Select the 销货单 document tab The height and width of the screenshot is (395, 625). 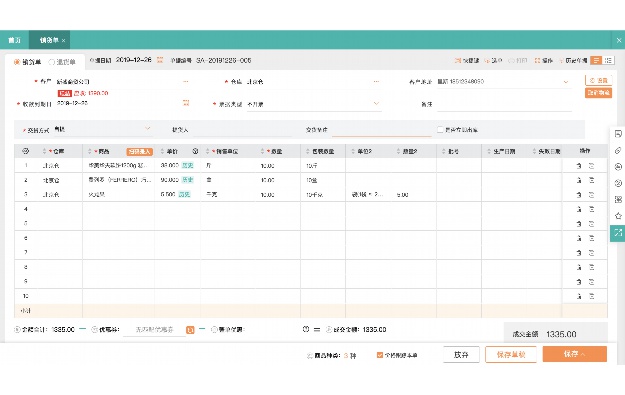(x=49, y=40)
